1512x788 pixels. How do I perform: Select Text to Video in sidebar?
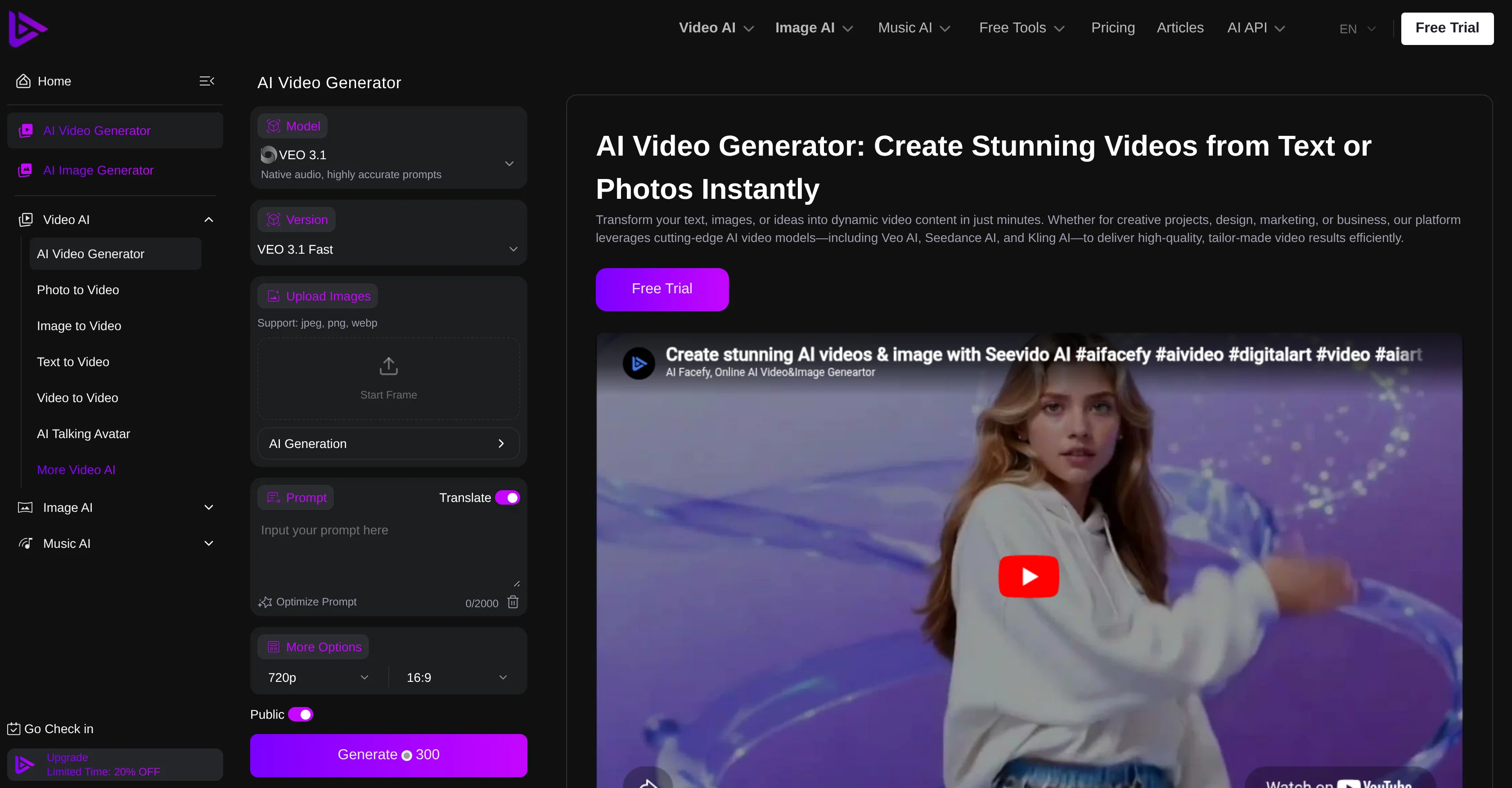73,362
